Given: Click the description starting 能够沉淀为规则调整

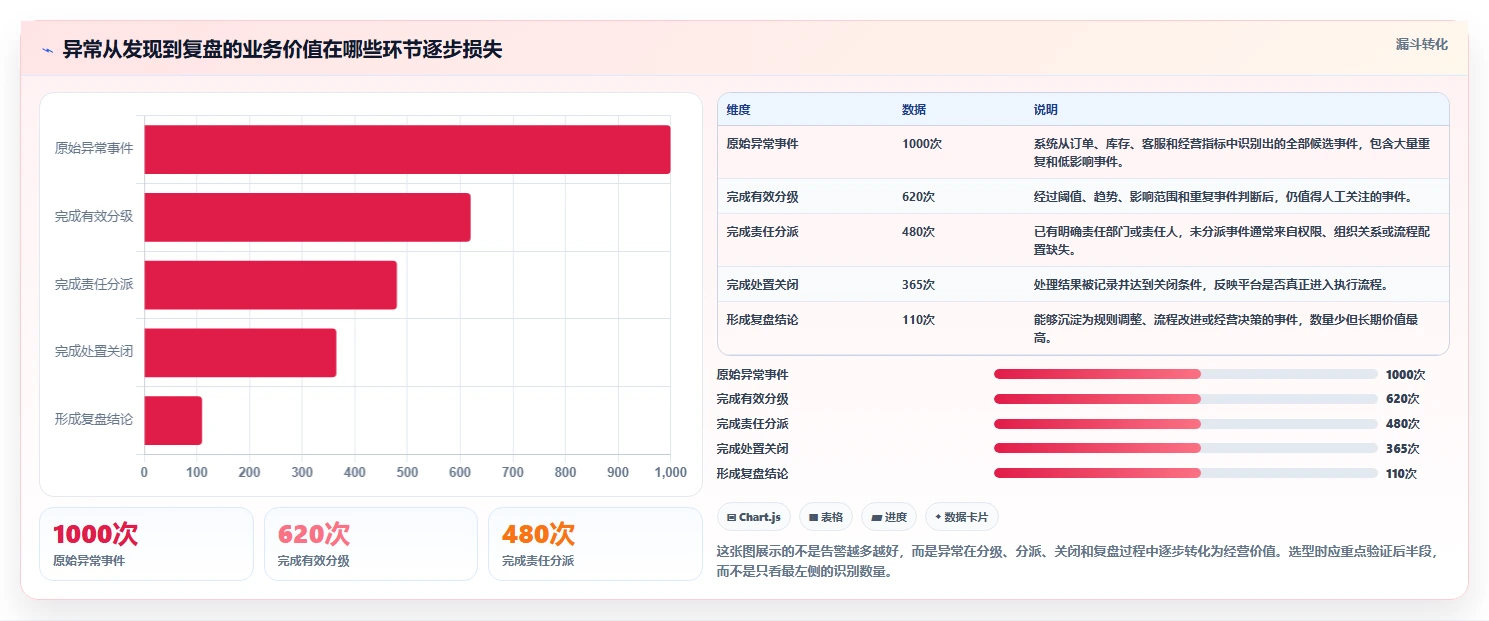Looking at the screenshot, I should (x=1226, y=329).
